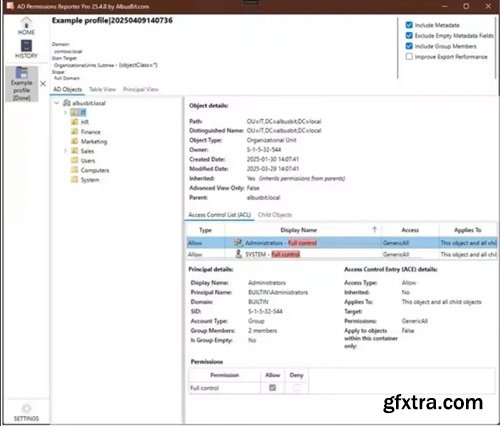Image resolution: width=500 pixels, height=426 pixels.
Task: Click the IT organizational unit icon
Action: point(75,112)
